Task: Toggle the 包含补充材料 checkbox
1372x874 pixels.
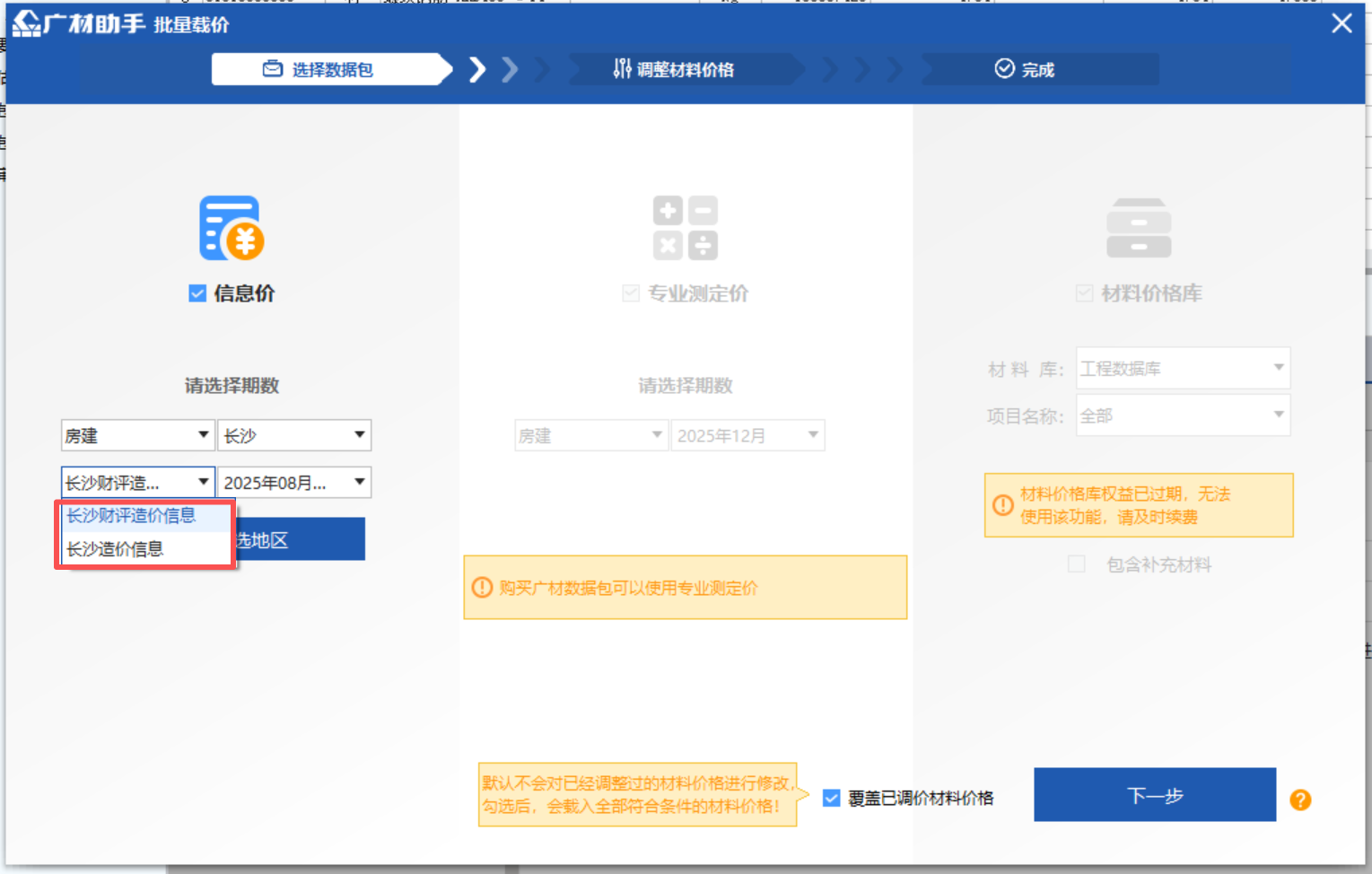Action: click(x=1077, y=564)
